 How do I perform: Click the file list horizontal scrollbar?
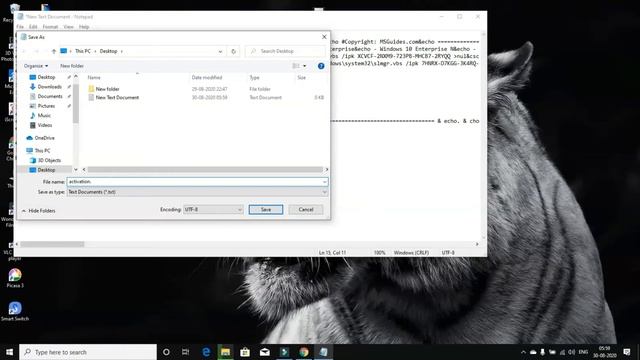click(205, 169)
